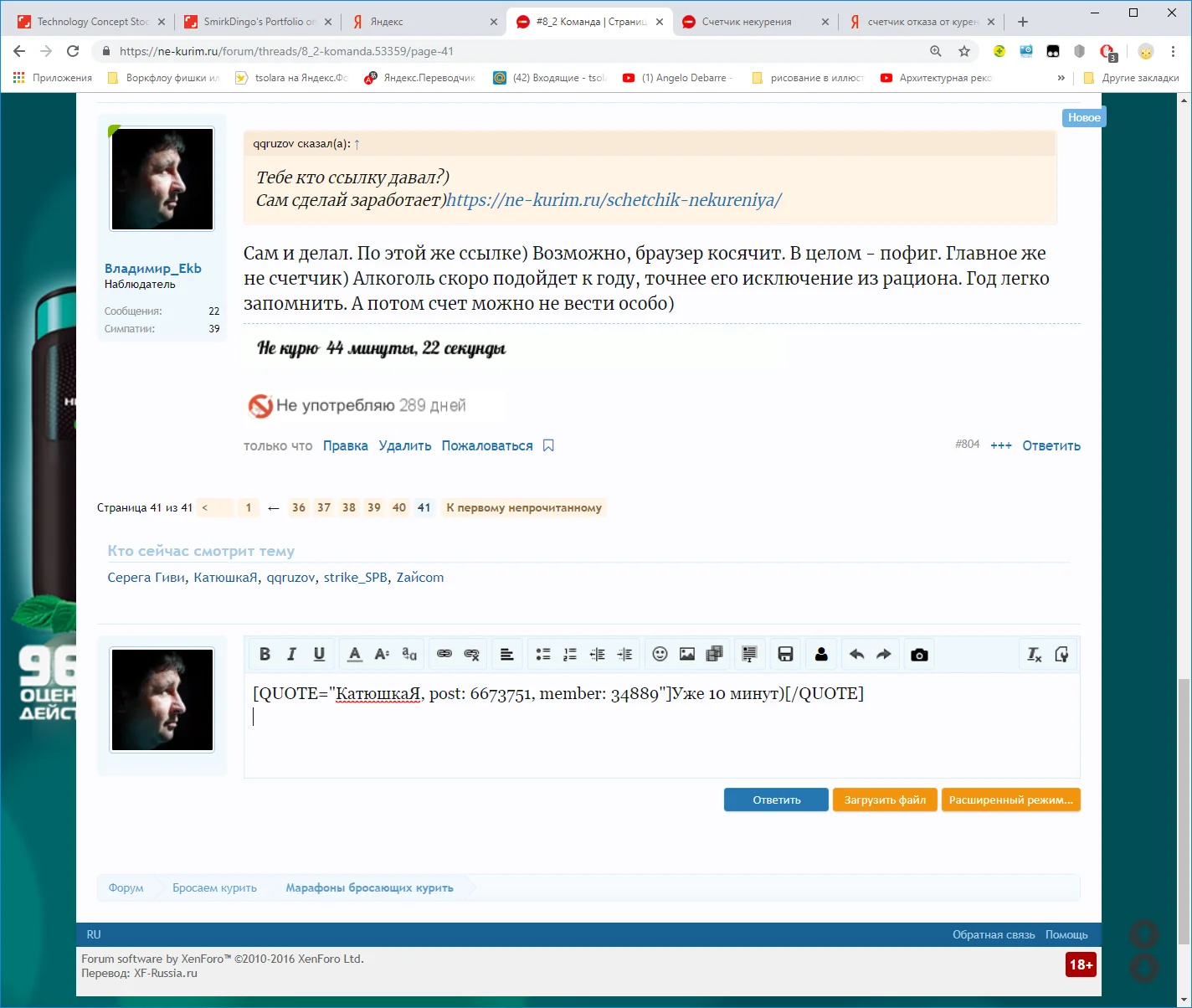Open the text alignment dropdown in the editor
The height and width of the screenshot is (1008, 1192).
point(507,655)
